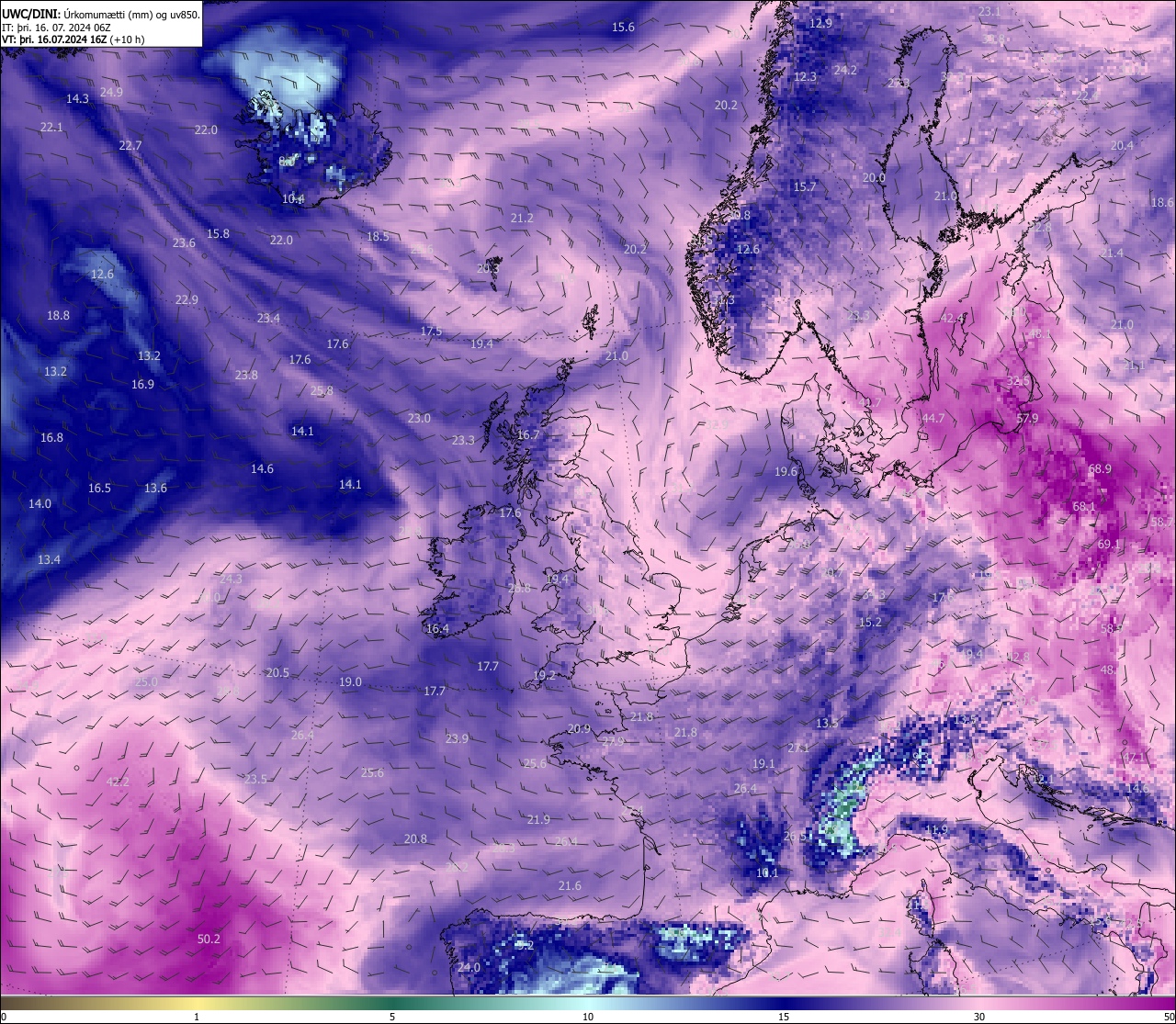This screenshot has width=1176, height=1024.
Task: Click the 13.5 value near the Alps
Action: coord(827,724)
